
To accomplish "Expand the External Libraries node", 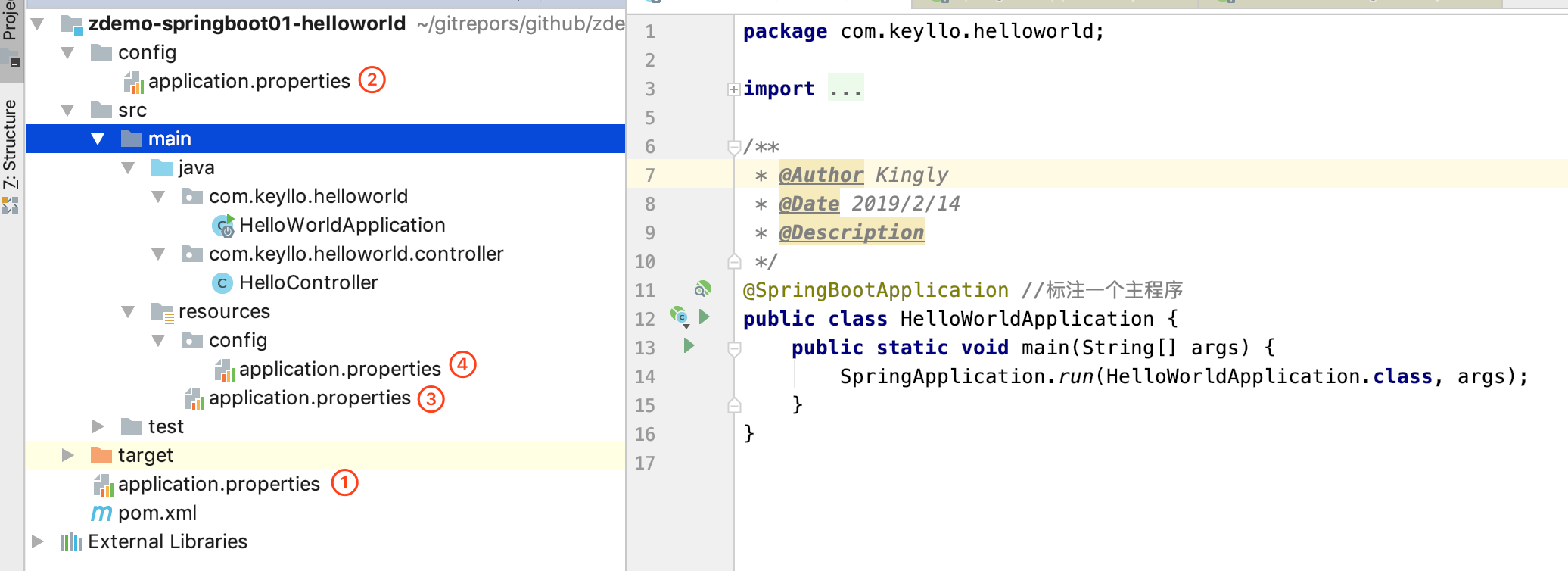I will [37, 541].
